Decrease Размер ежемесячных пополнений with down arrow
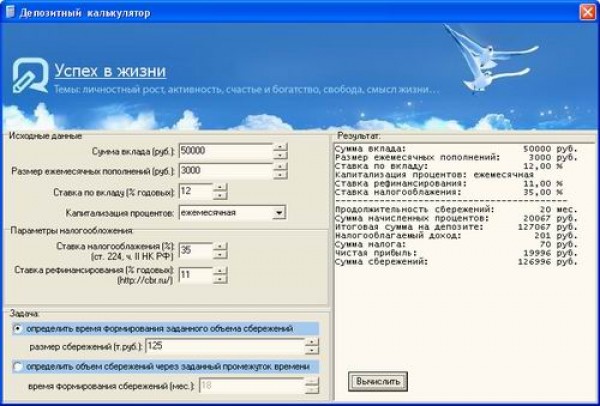 [x=280, y=175]
